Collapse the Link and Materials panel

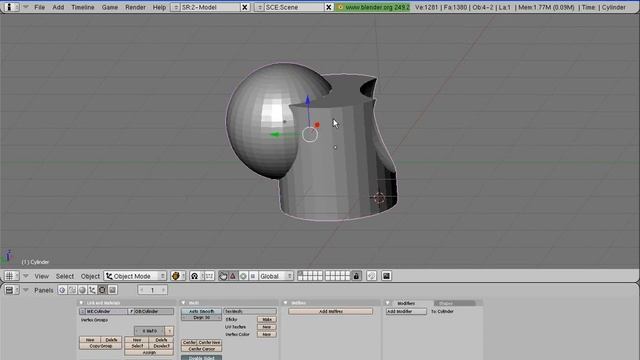coord(81,303)
